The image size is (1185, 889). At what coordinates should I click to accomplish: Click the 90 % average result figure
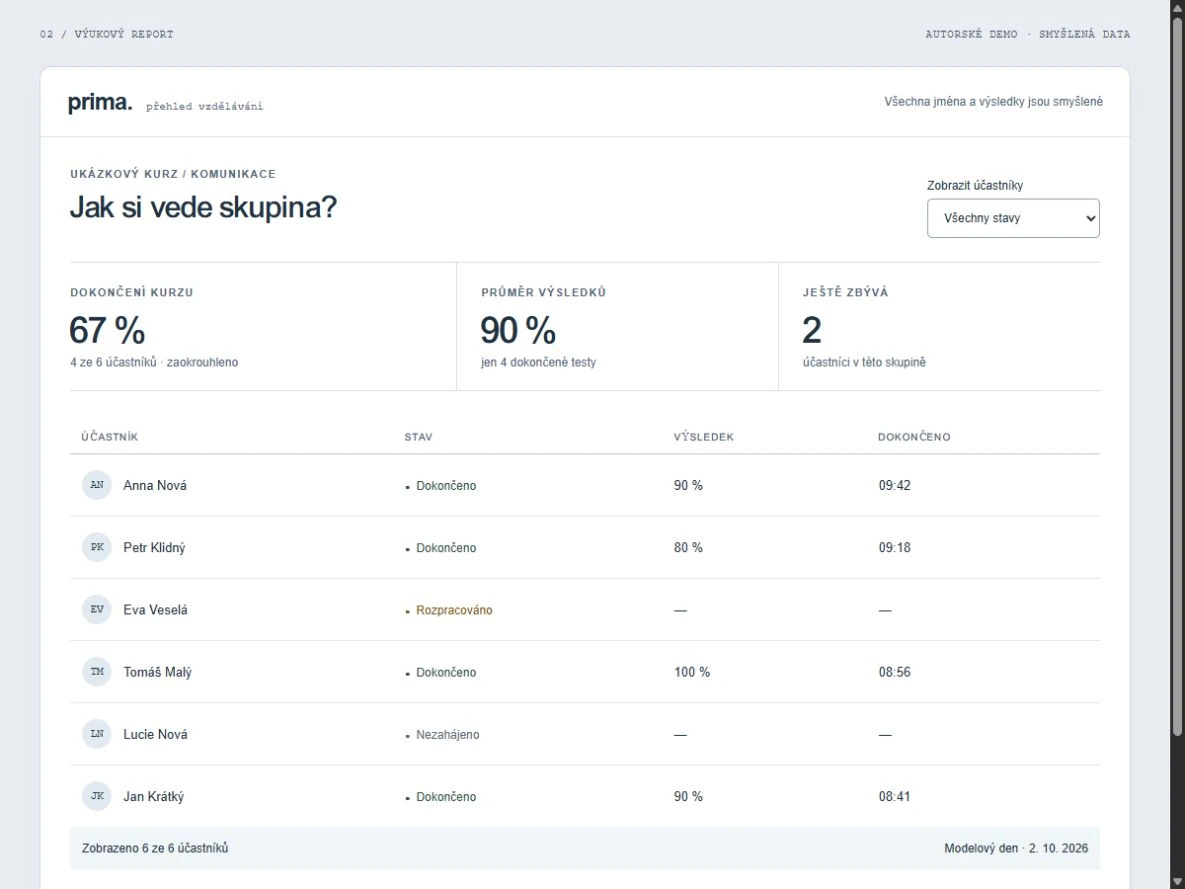tap(518, 330)
